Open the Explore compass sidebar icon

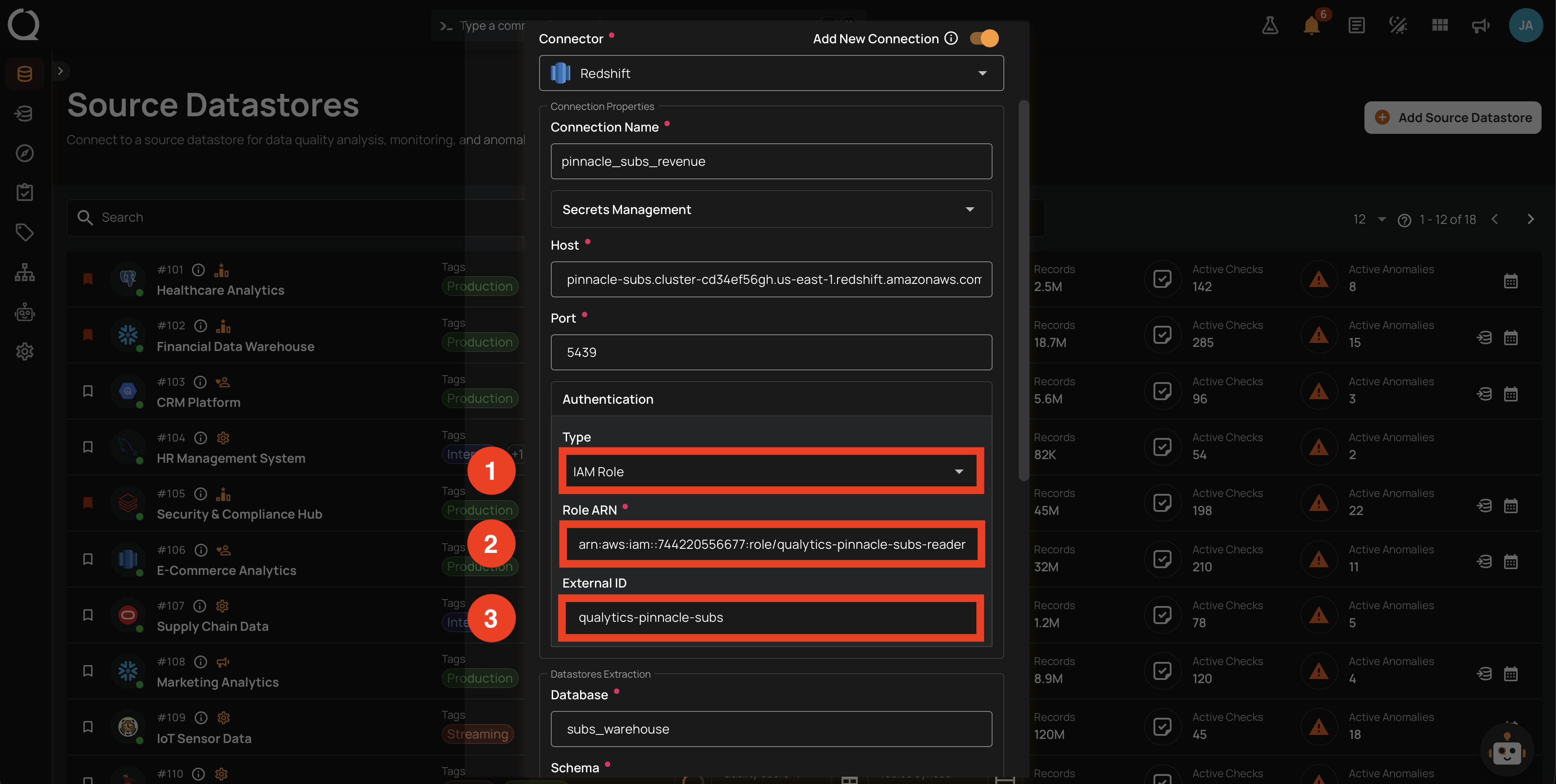pyautogui.click(x=25, y=153)
